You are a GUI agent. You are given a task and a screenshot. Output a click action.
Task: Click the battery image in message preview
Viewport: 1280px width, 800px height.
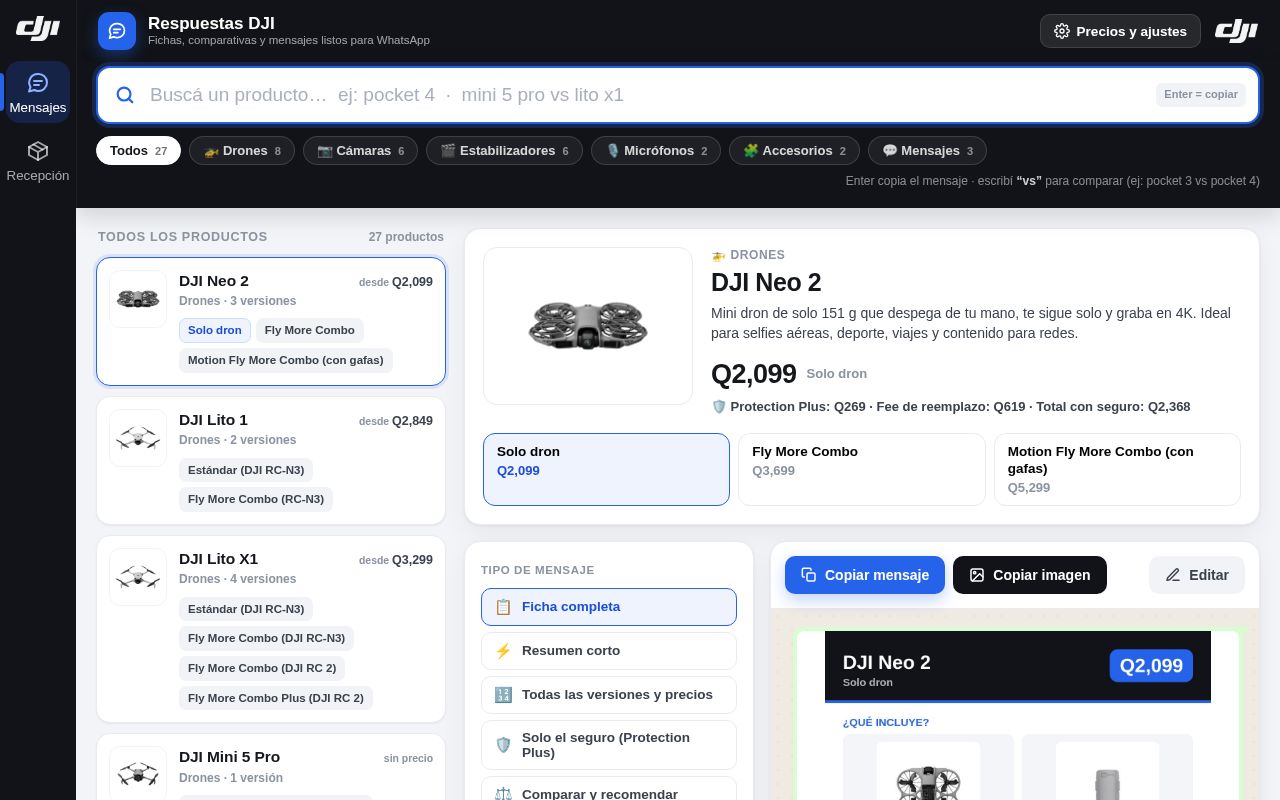tap(1107, 771)
